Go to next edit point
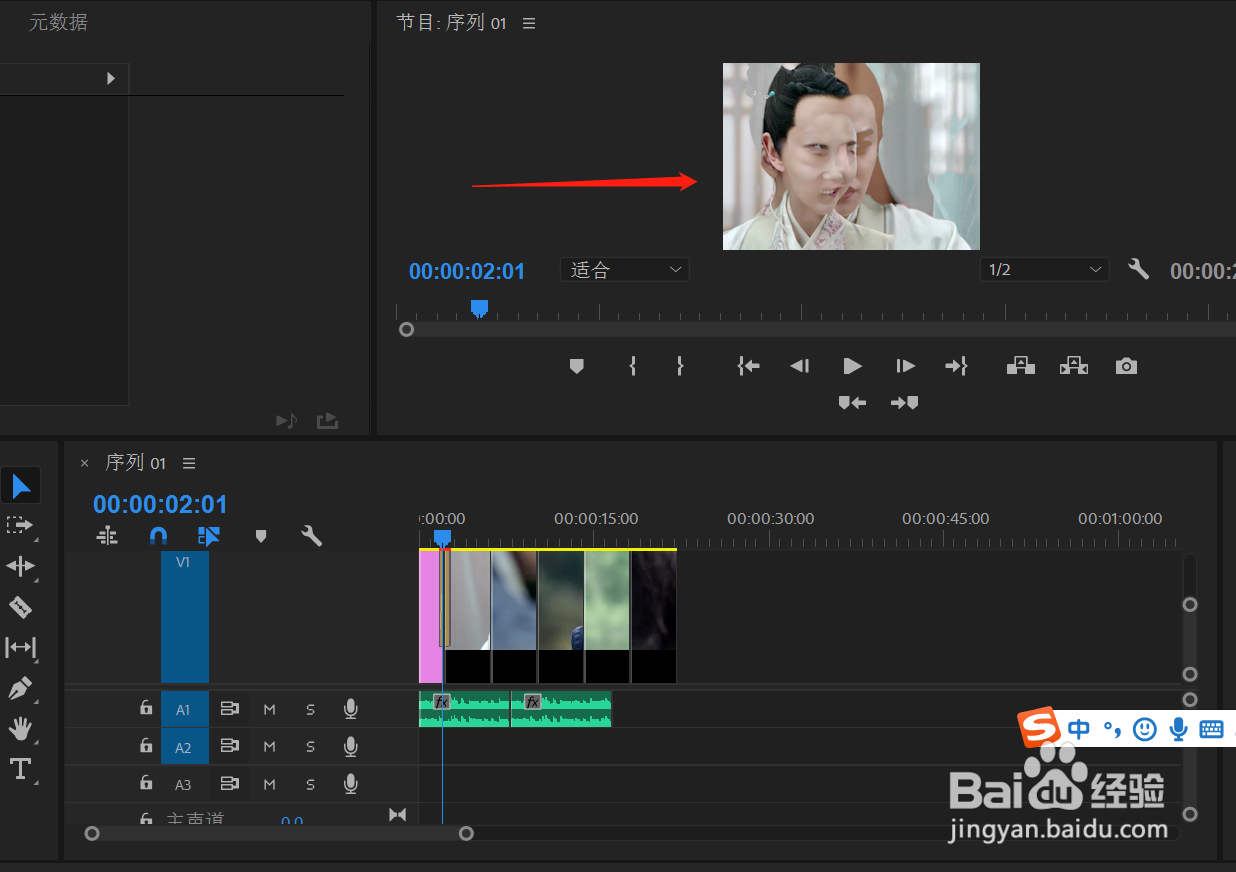Viewport: 1236px width, 872px height. coord(905,403)
